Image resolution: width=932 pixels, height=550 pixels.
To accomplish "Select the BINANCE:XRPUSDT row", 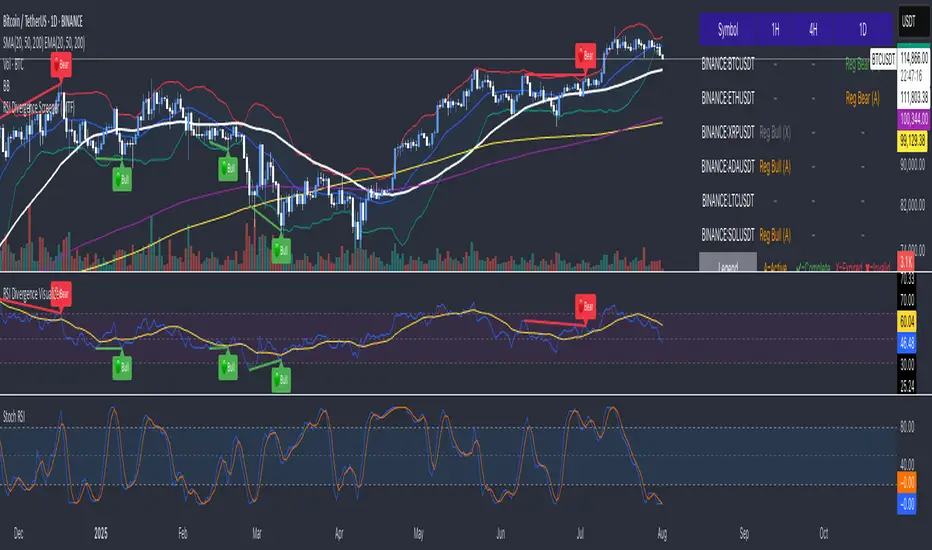I will click(796, 132).
